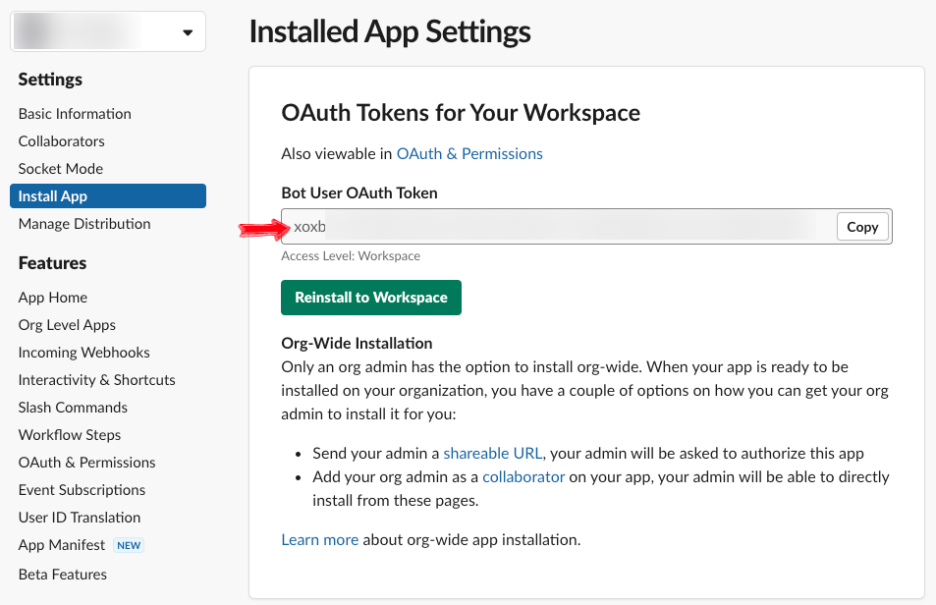Open Interactivity & Shortcuts page
The width and height of the screenshot is (936, 605).
pos(97,380)
